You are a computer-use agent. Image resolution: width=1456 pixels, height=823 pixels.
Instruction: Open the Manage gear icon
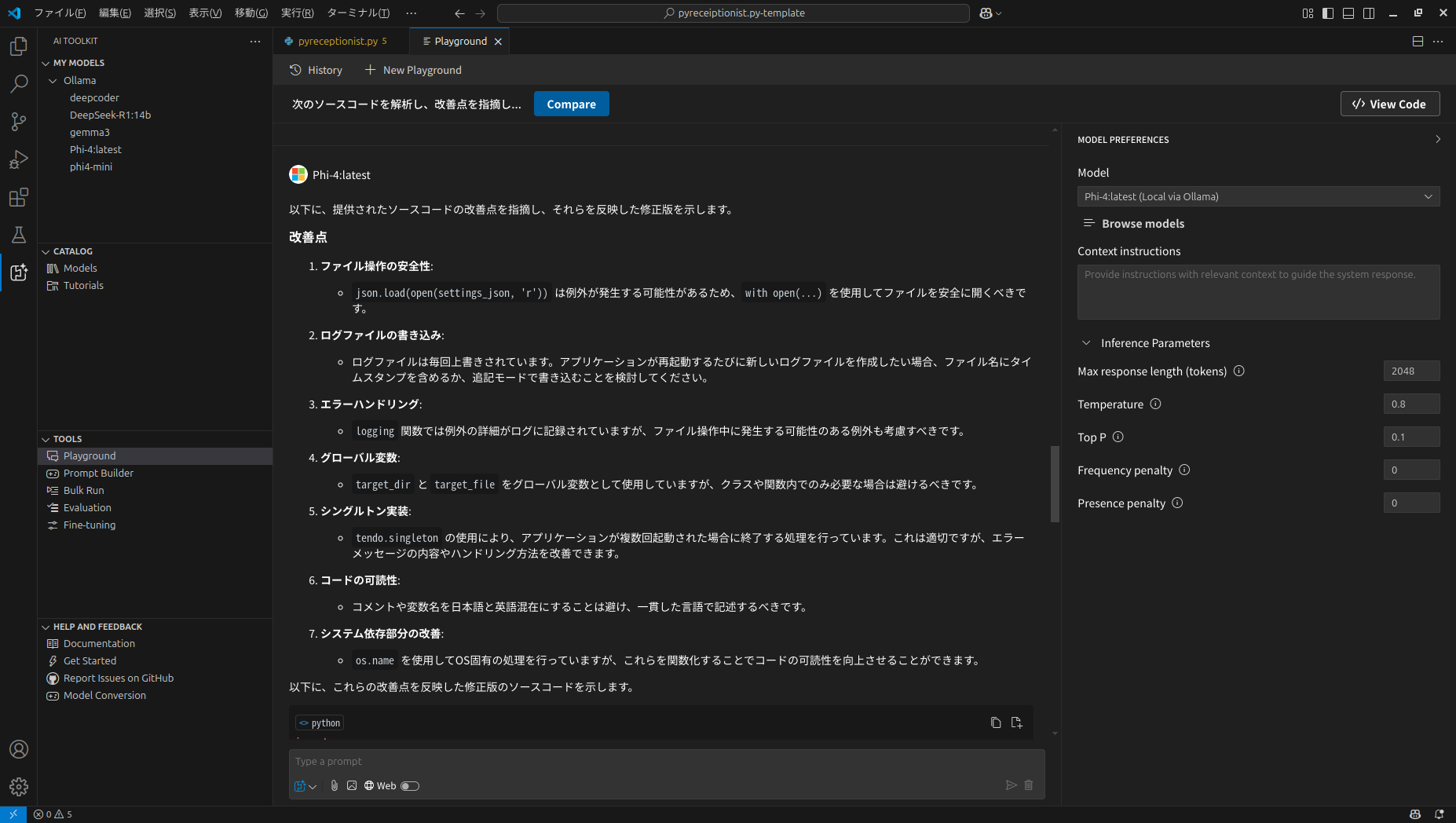19,786
